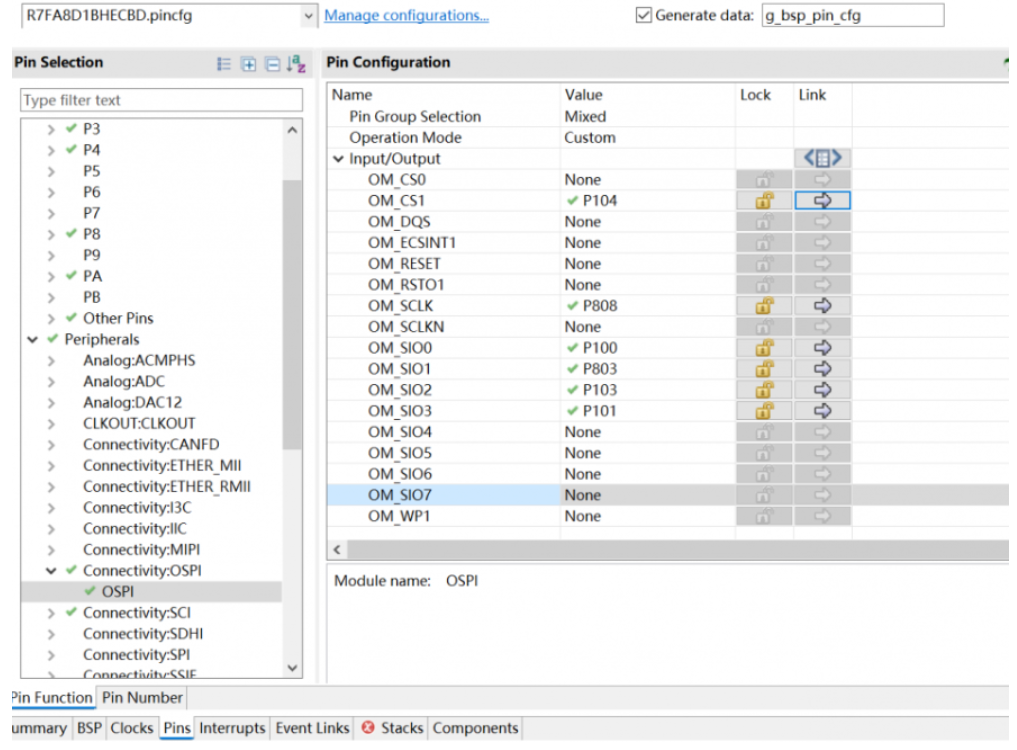The width and height of the screenshot is (1017, 750).
Task: Click the link arrow for OM_SIO3
Action: [x=823, y=411]
